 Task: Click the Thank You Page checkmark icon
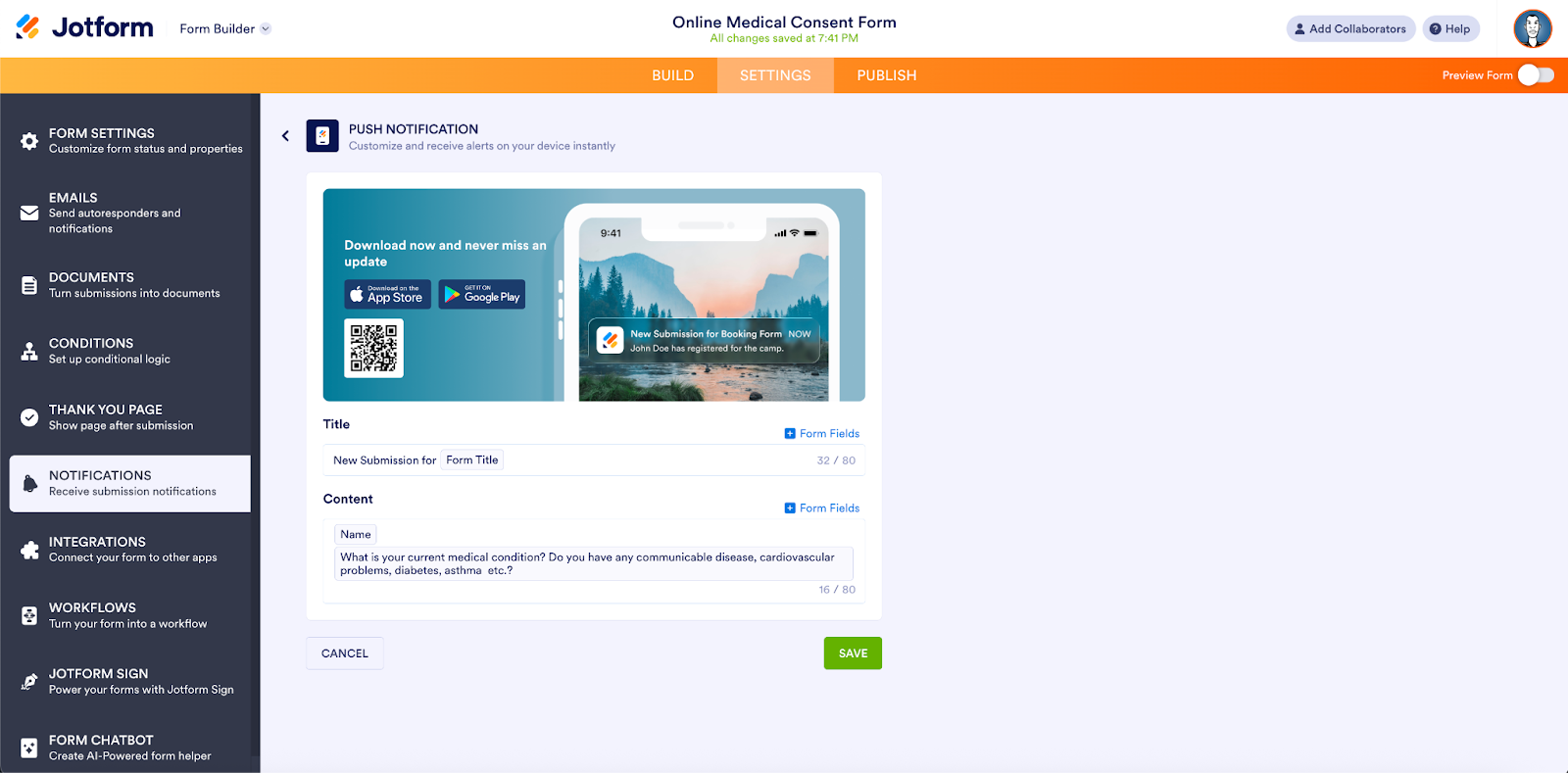pyautogui.click(x=29, y=417)
